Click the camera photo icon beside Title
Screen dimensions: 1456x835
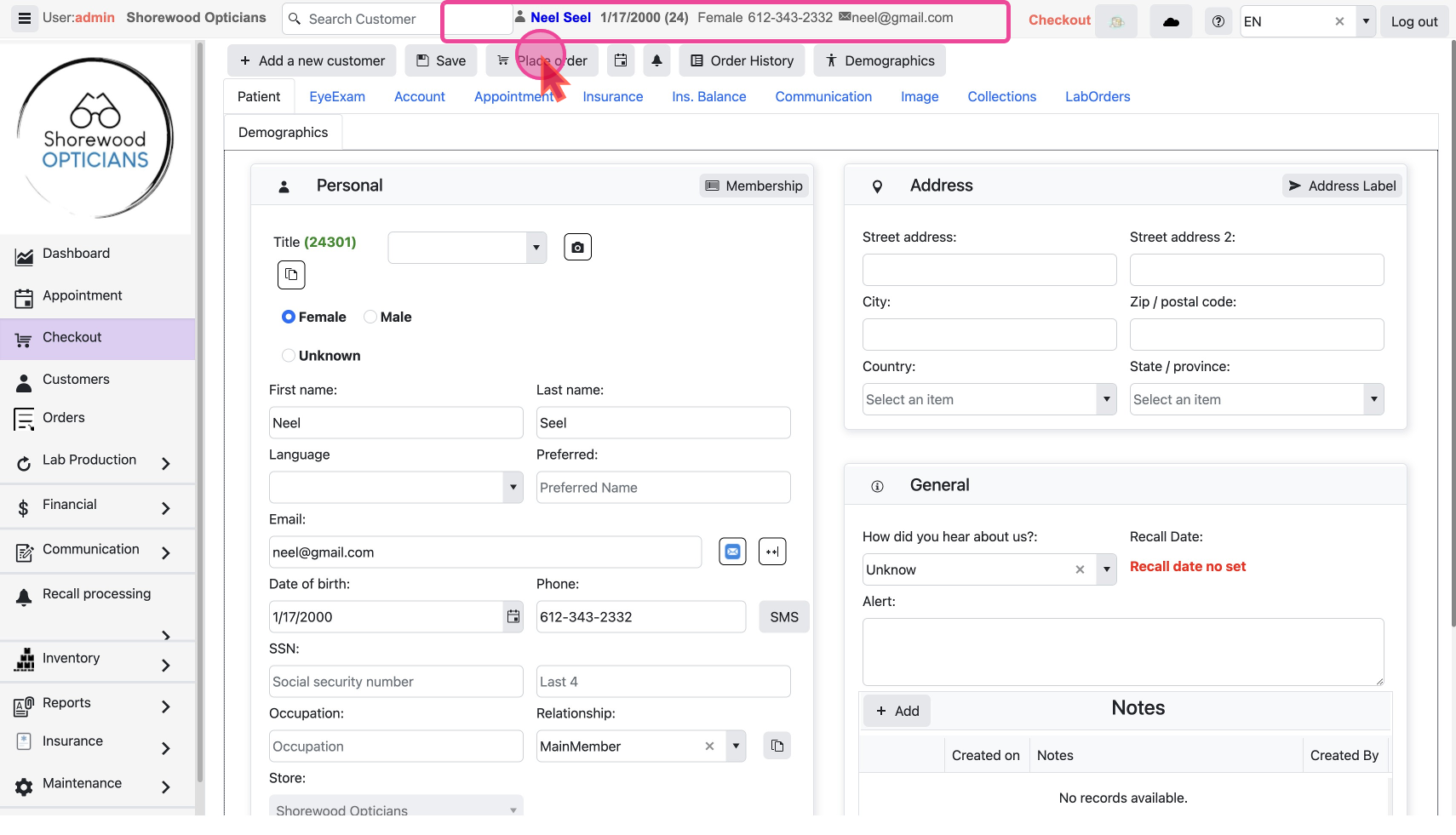click(x=577, y=248)
